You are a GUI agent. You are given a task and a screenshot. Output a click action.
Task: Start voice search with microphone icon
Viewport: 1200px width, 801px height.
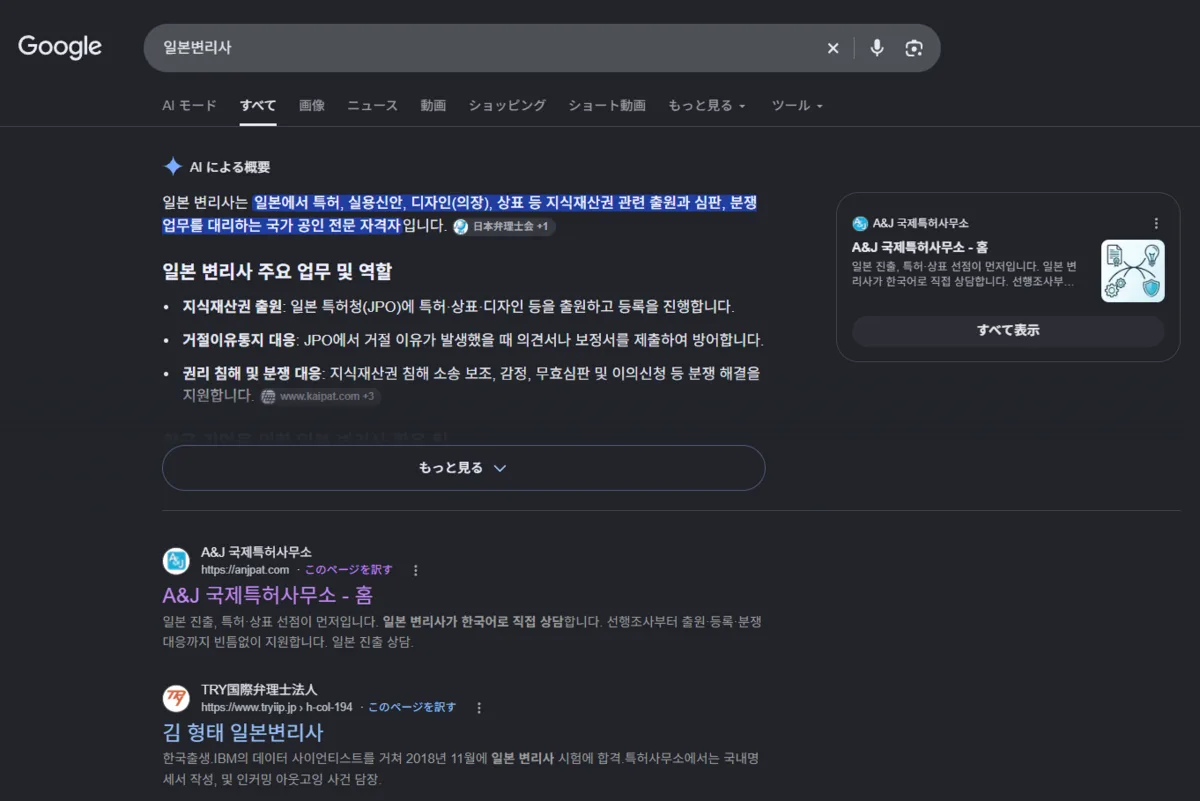[877, 48]
